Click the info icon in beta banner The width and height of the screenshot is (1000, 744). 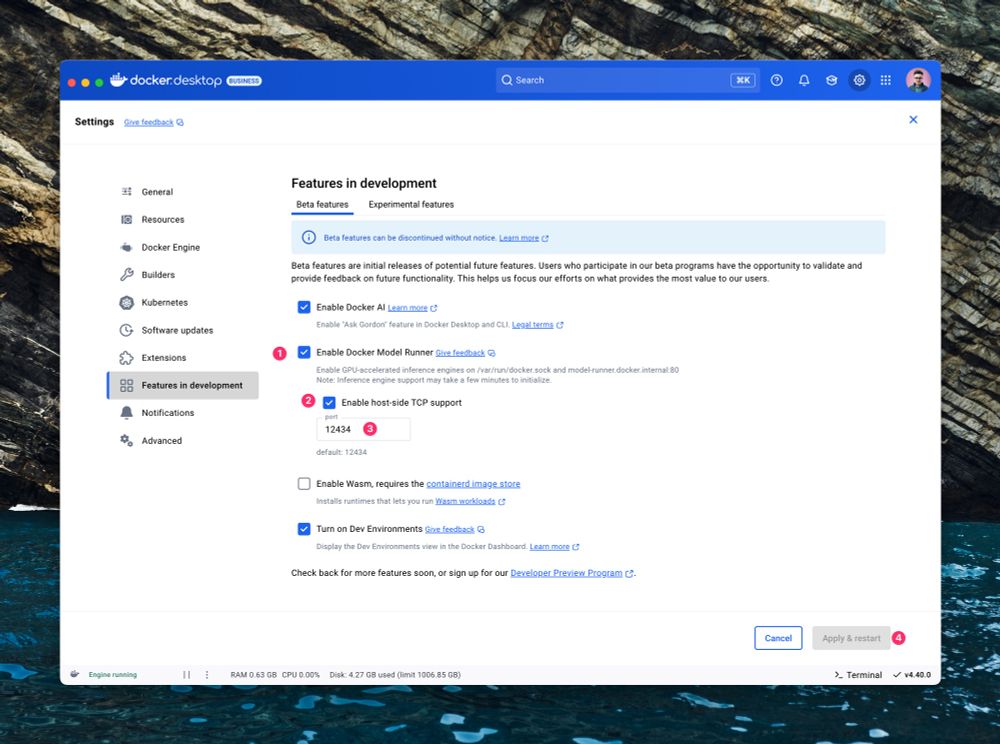coord(309,238)
